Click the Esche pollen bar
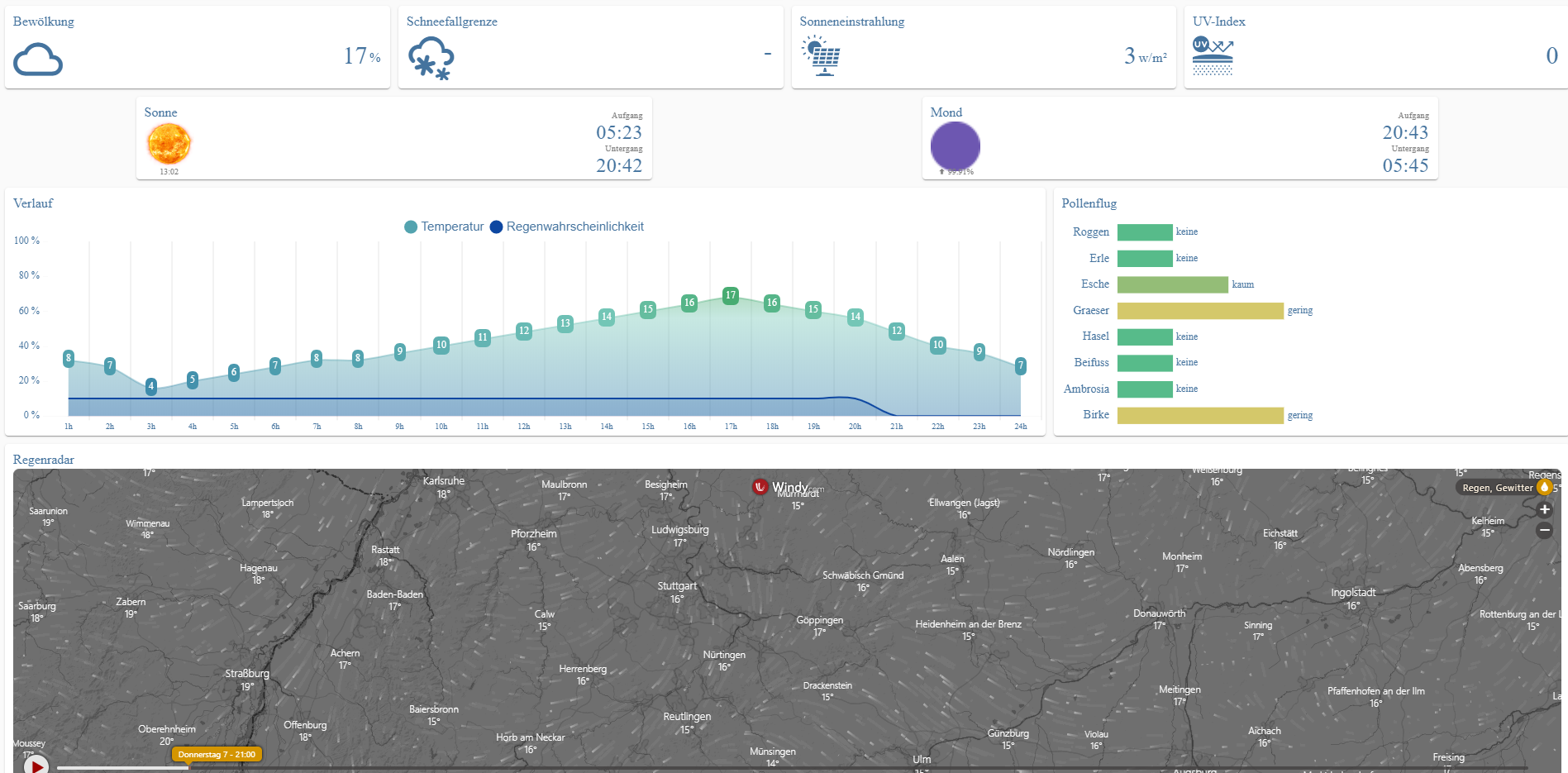The image size is (1568, 773). tap(1173, 284)
